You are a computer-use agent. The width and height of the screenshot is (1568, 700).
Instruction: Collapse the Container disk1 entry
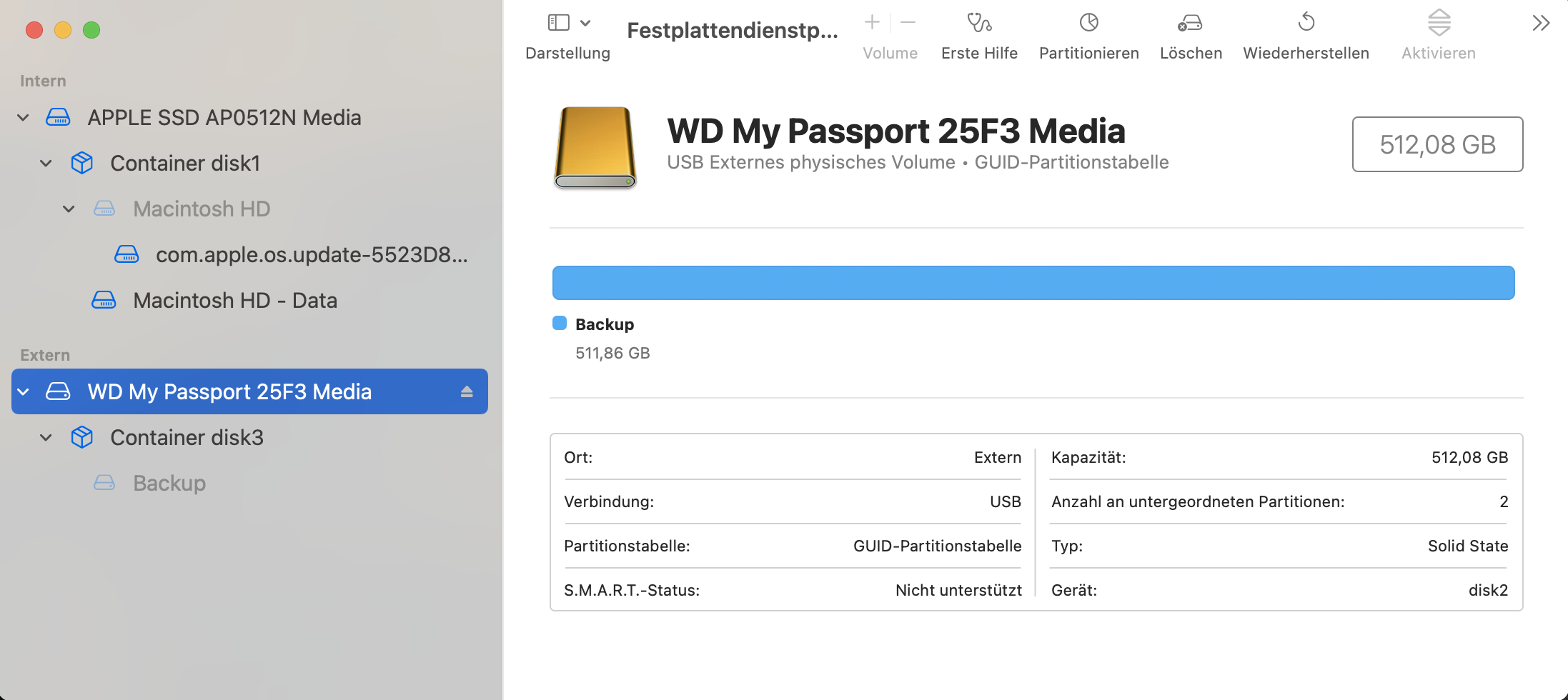click(46, 164)
